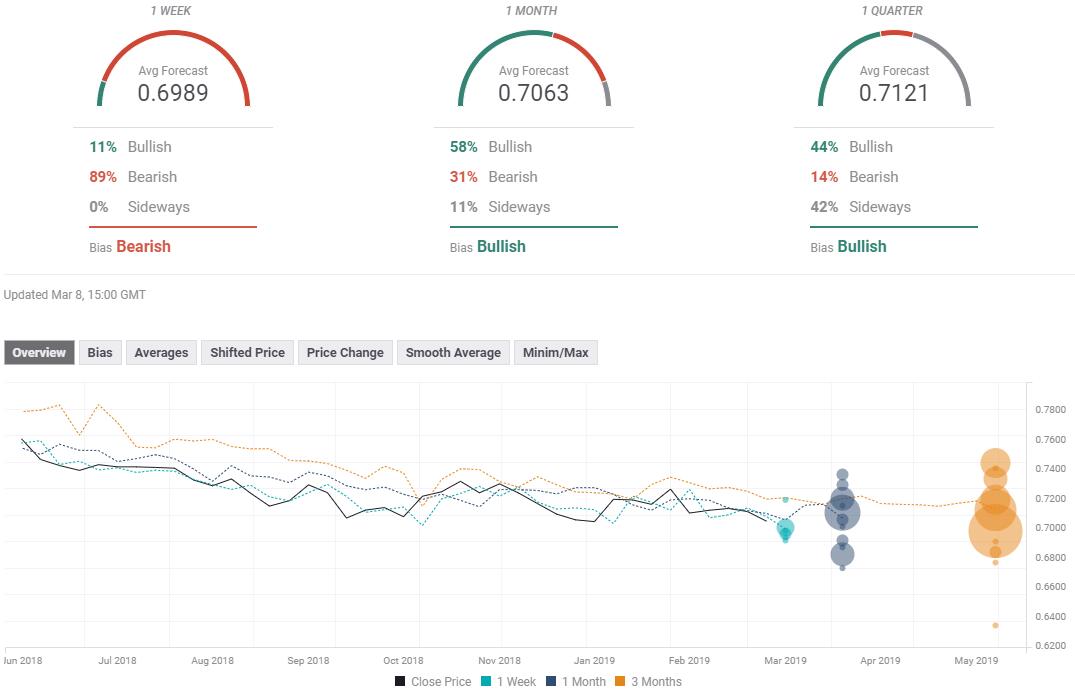Click the 0.7121 average forecast value

pyautogui.click(x=895, y=93)
